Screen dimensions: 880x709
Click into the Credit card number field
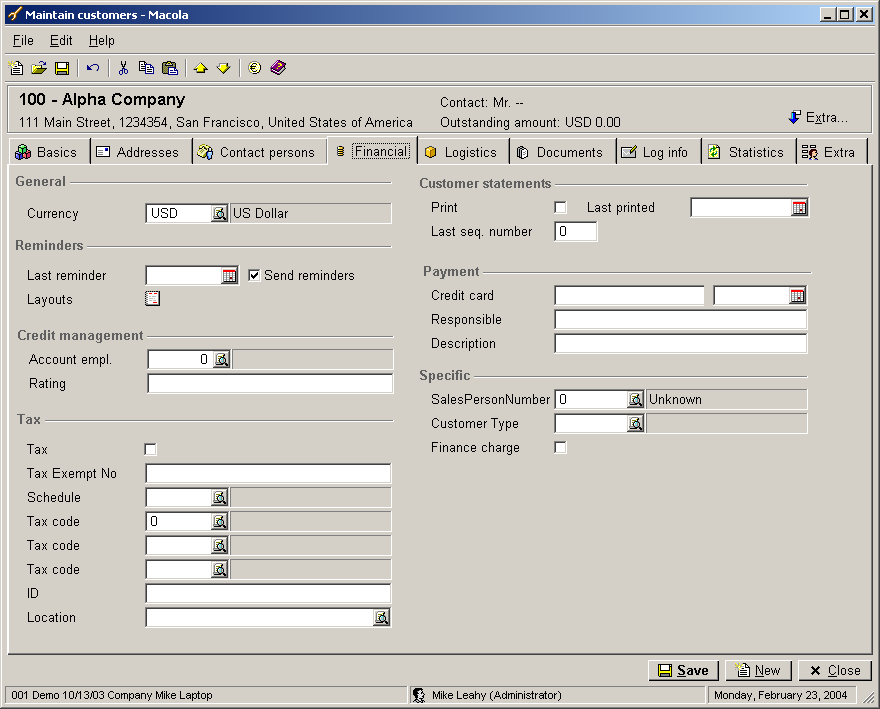click(629, 296)
